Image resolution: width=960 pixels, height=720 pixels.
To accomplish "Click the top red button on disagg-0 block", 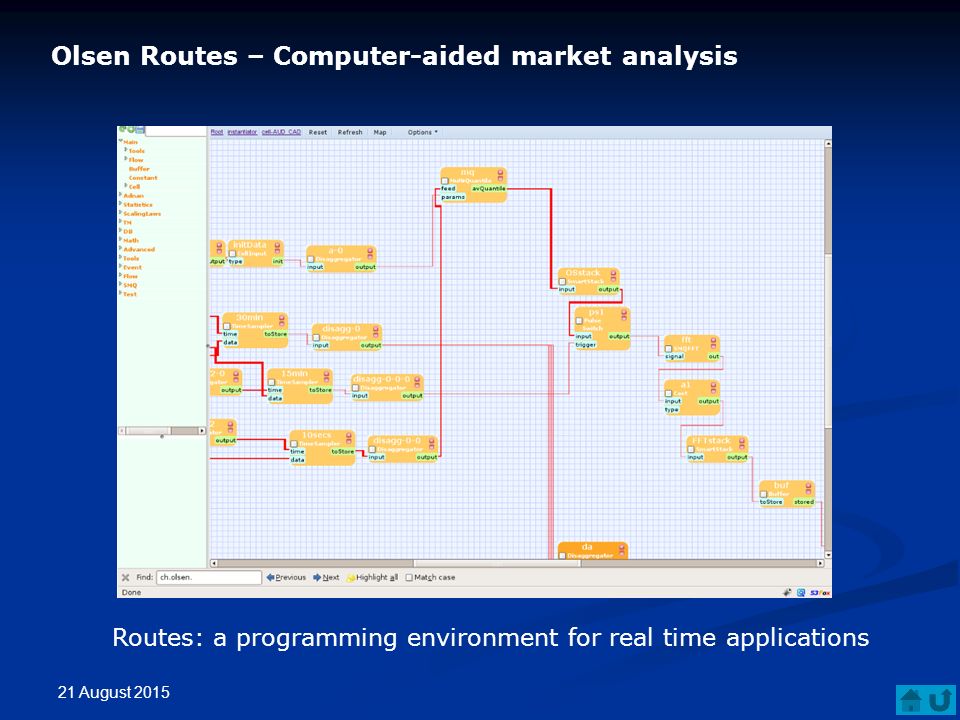I will point(377,329).
